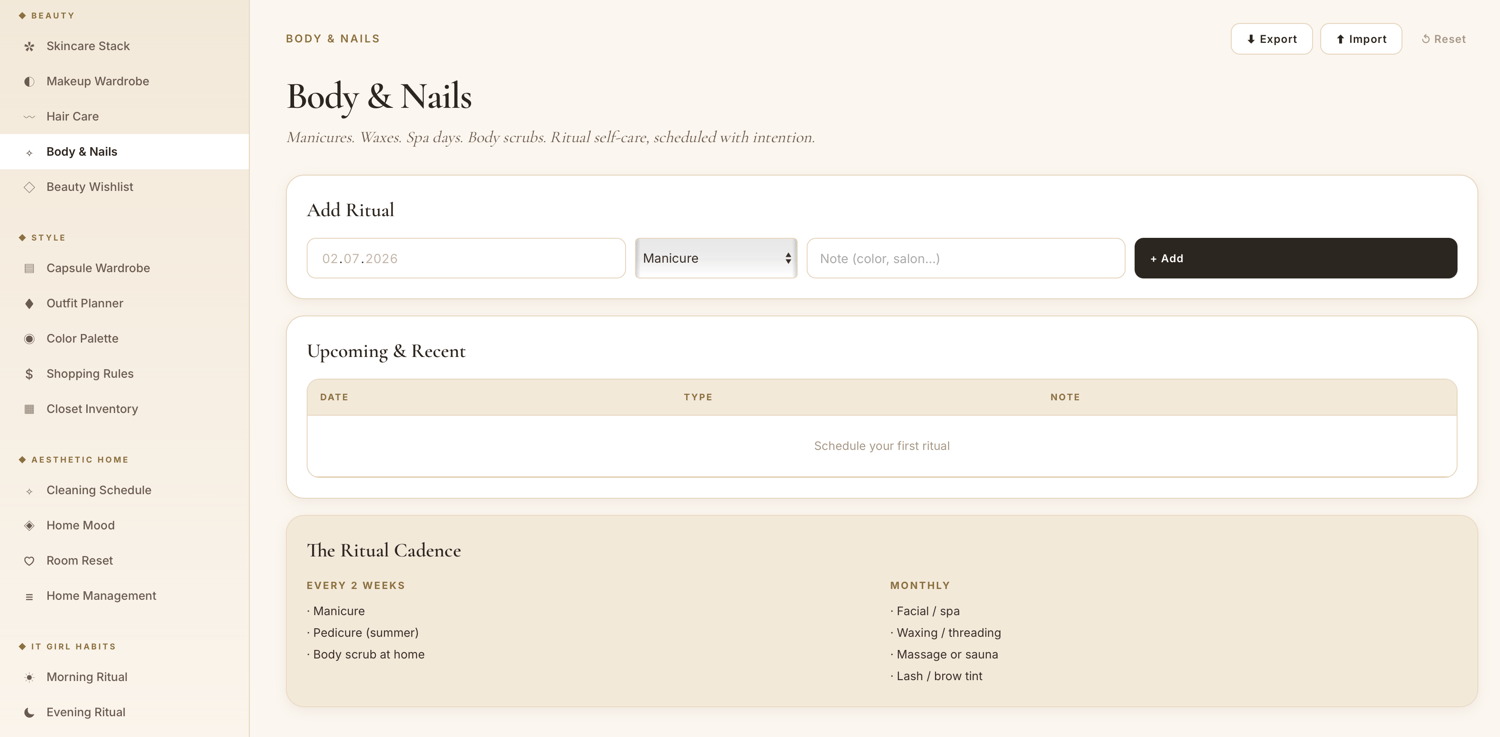Click the Makeup Wardrobe half-circle icon
This screenshot has height=737, width=1500.
pyautogui.click(x=29, y=81)
